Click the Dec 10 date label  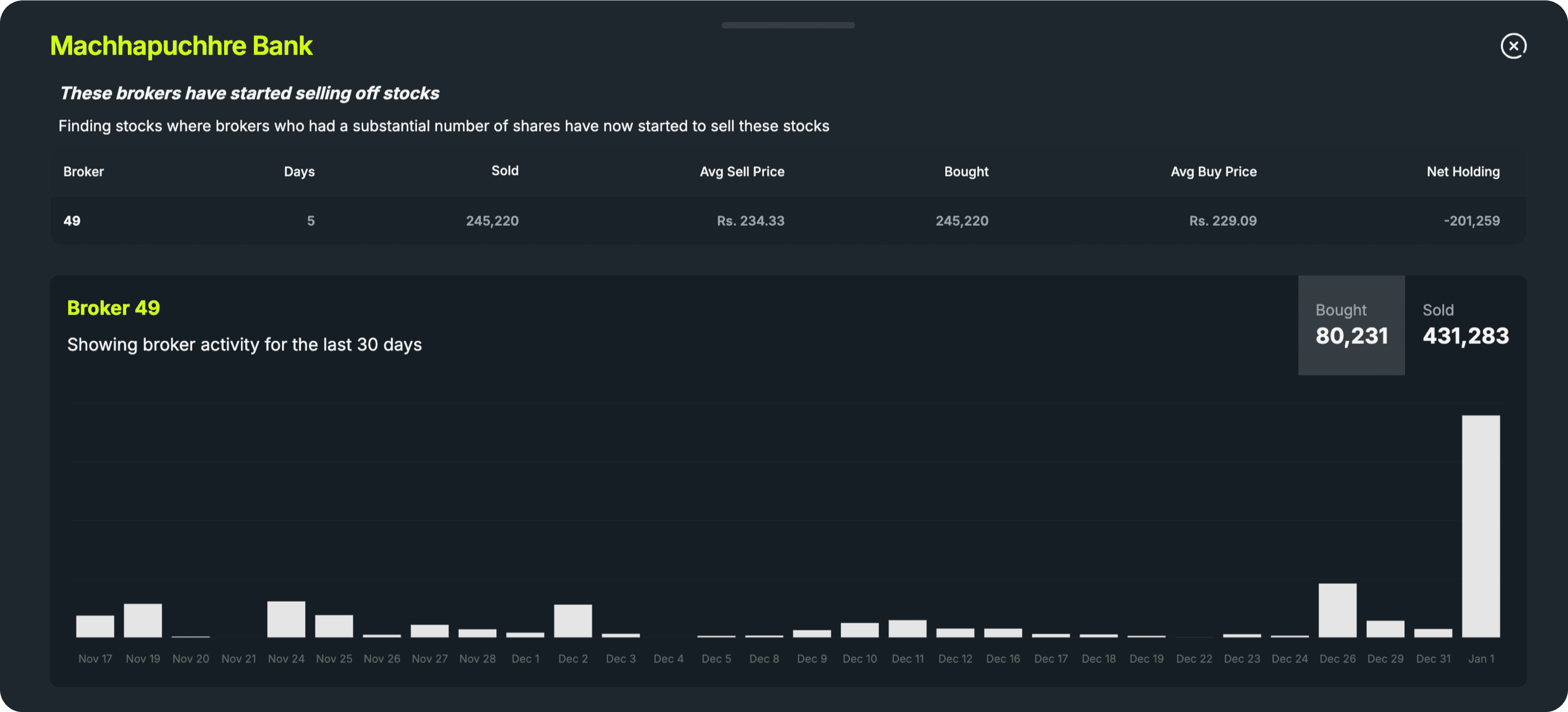[x=860, y=658]
